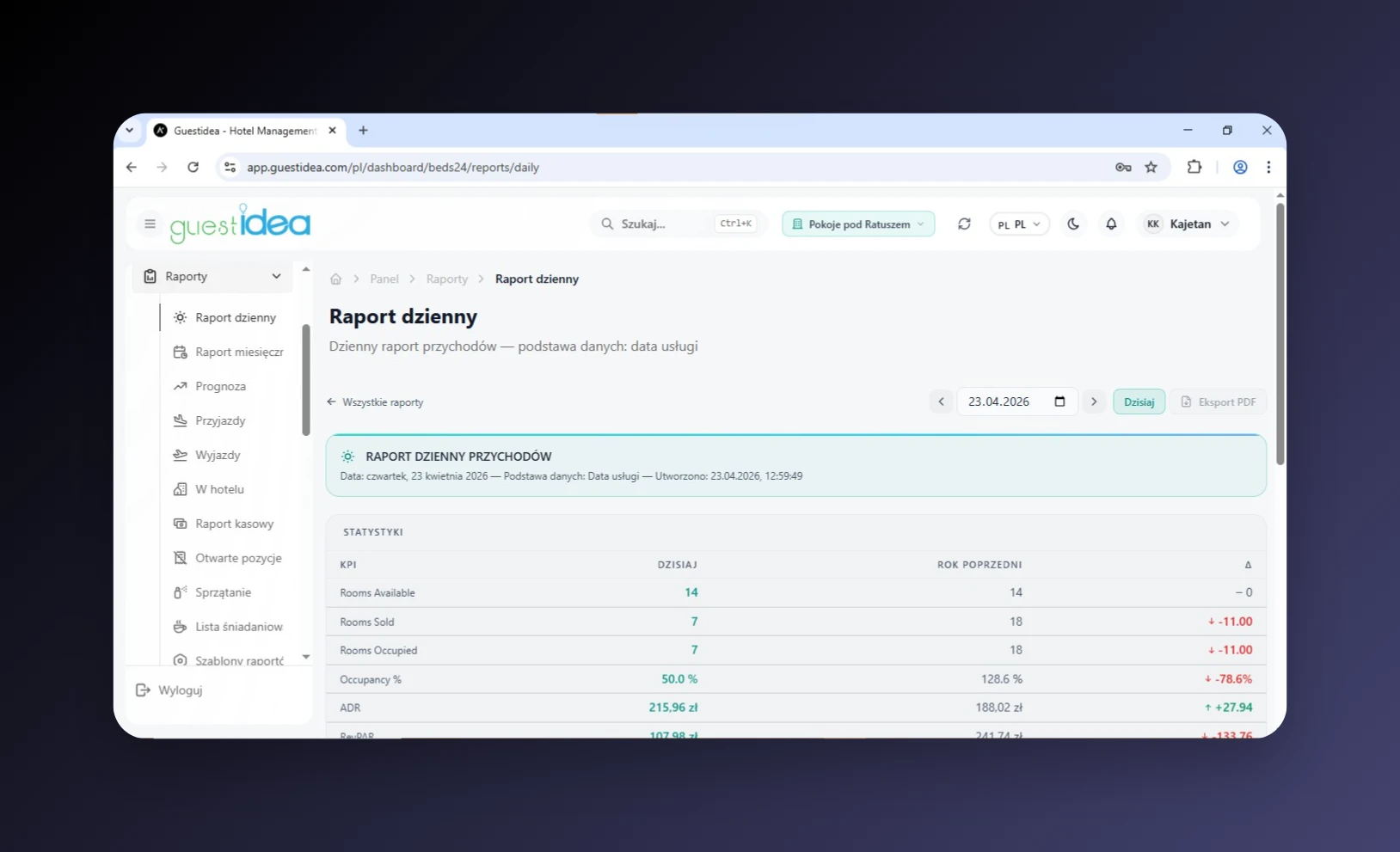Toggle the hamburger sidebar menu icon

(x=150, y=224)
